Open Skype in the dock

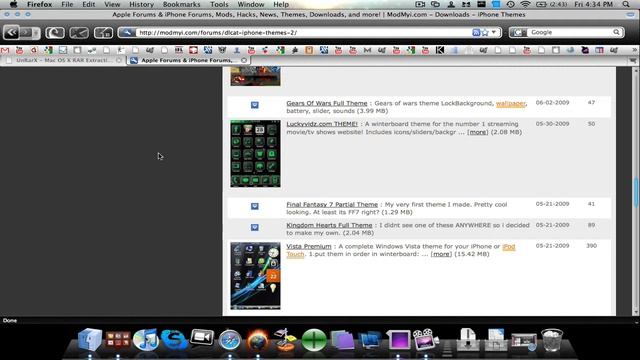pyautogui.click(x=174, y=340)
